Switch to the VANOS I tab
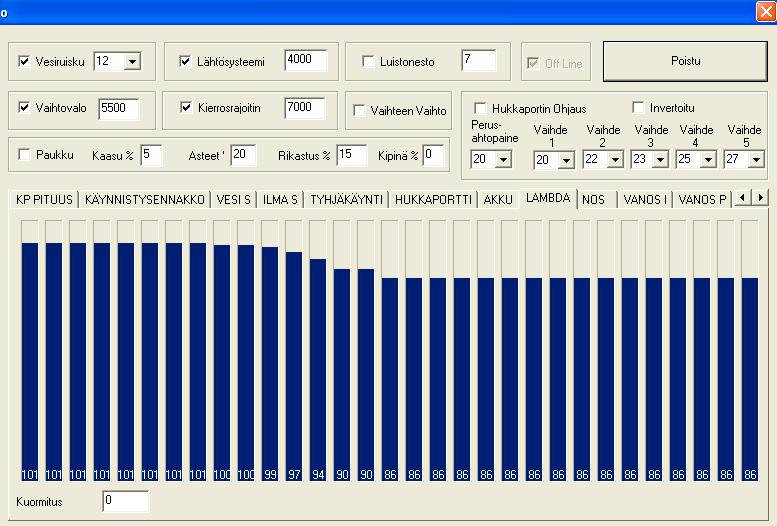The width and height of the screenshot is (777, 526). [645, 199]
